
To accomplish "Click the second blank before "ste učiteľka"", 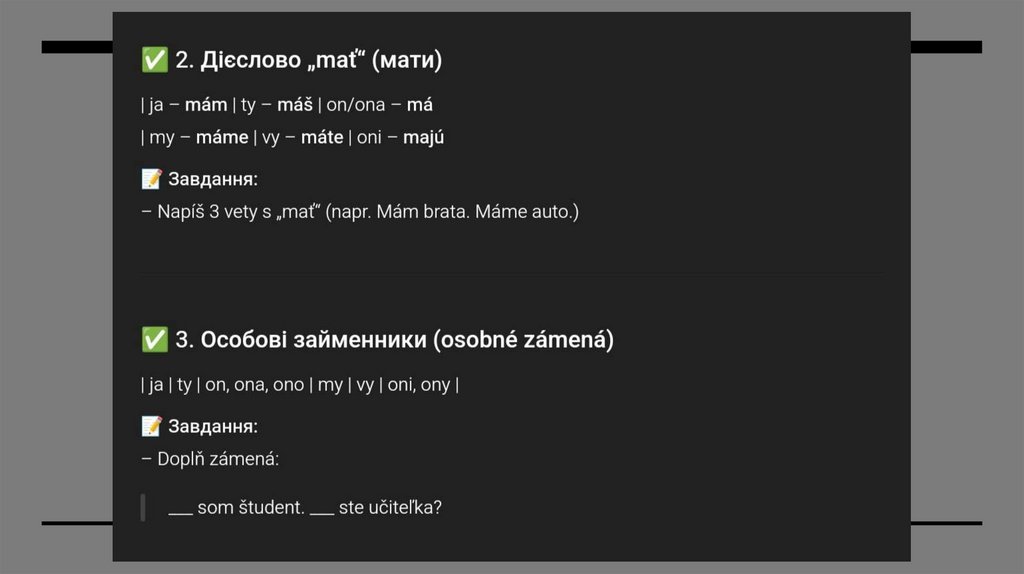I will click(322, 508).
